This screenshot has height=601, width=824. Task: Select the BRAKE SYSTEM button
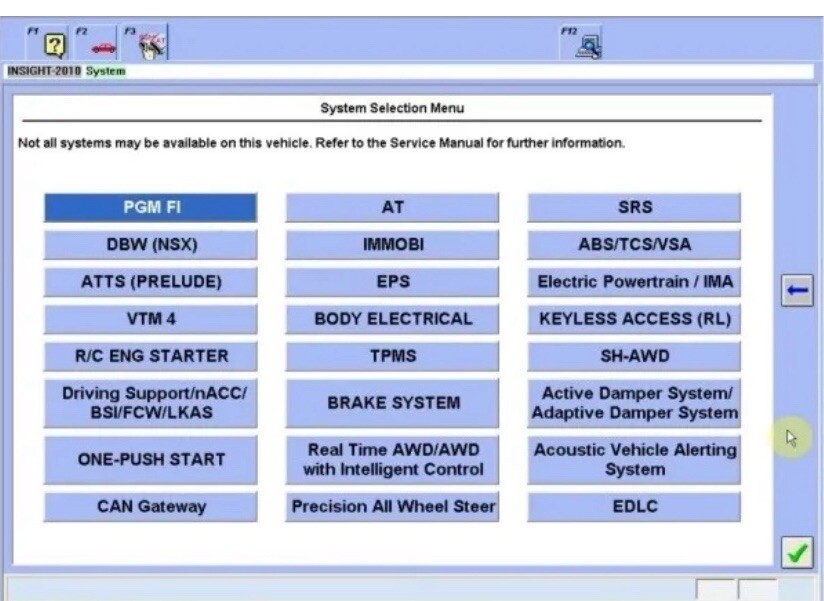(393, 403)
